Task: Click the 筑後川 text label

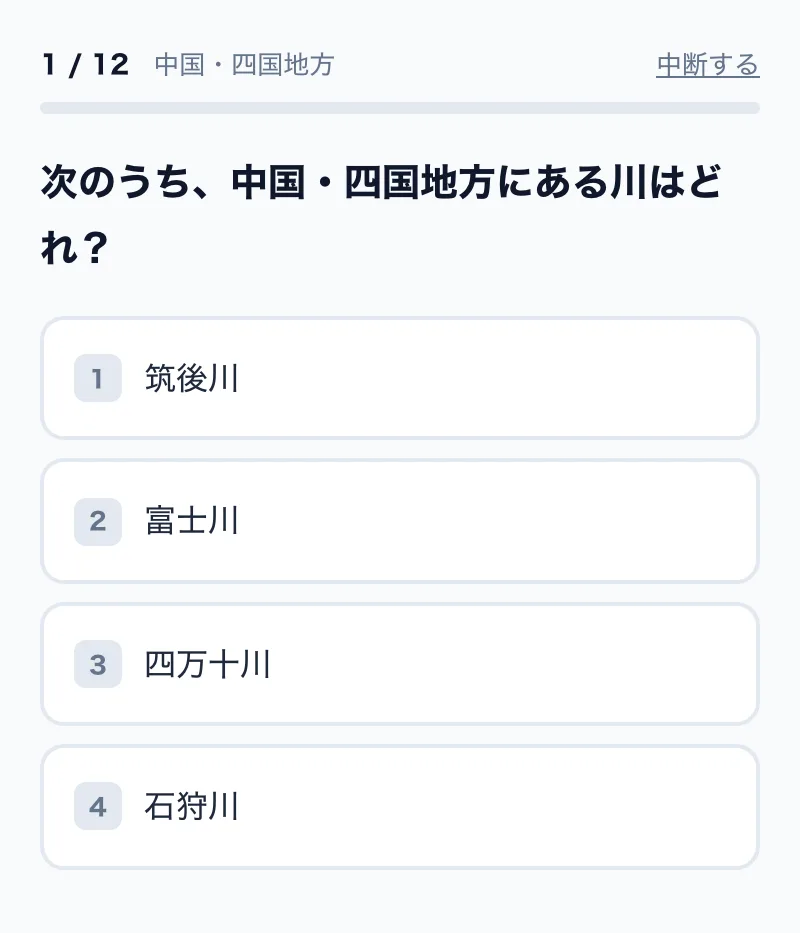Action: click(192, 378)
